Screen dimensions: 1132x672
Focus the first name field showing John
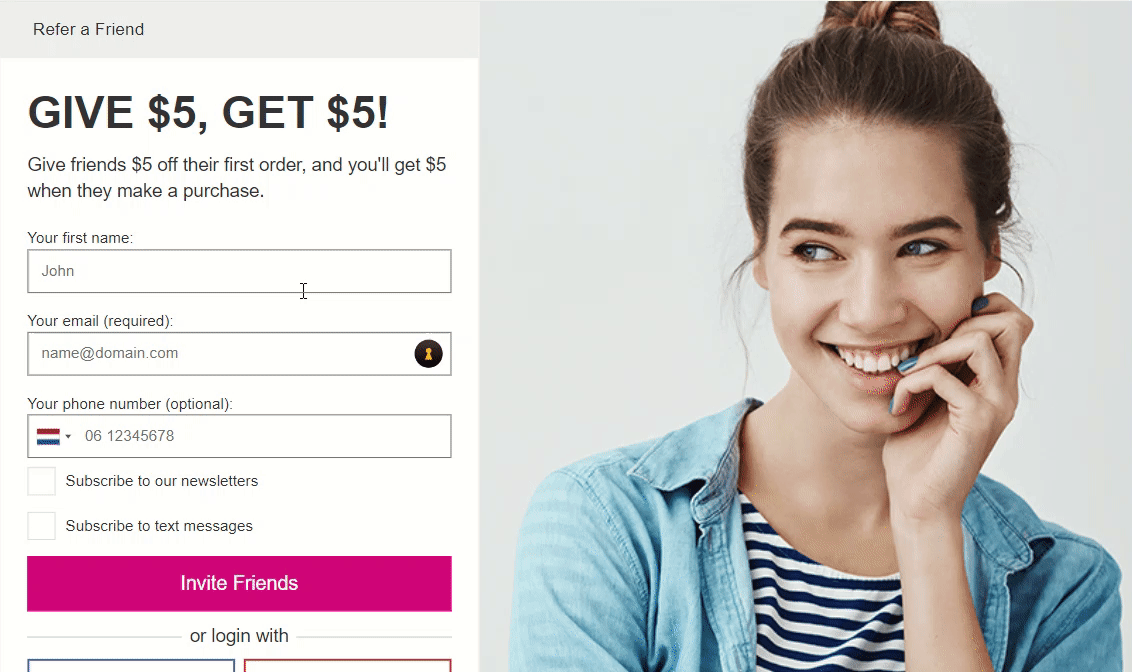239,271
